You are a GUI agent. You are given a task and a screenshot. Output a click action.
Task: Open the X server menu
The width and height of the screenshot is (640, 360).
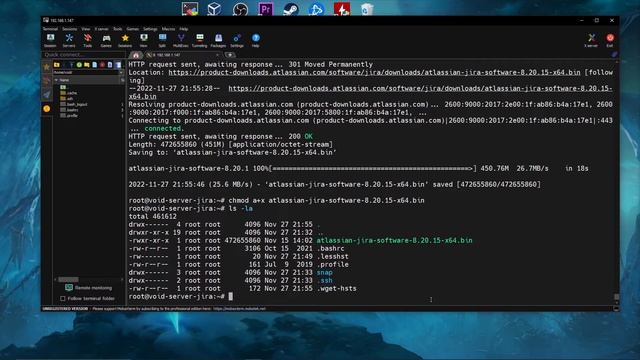coord(102,29)
